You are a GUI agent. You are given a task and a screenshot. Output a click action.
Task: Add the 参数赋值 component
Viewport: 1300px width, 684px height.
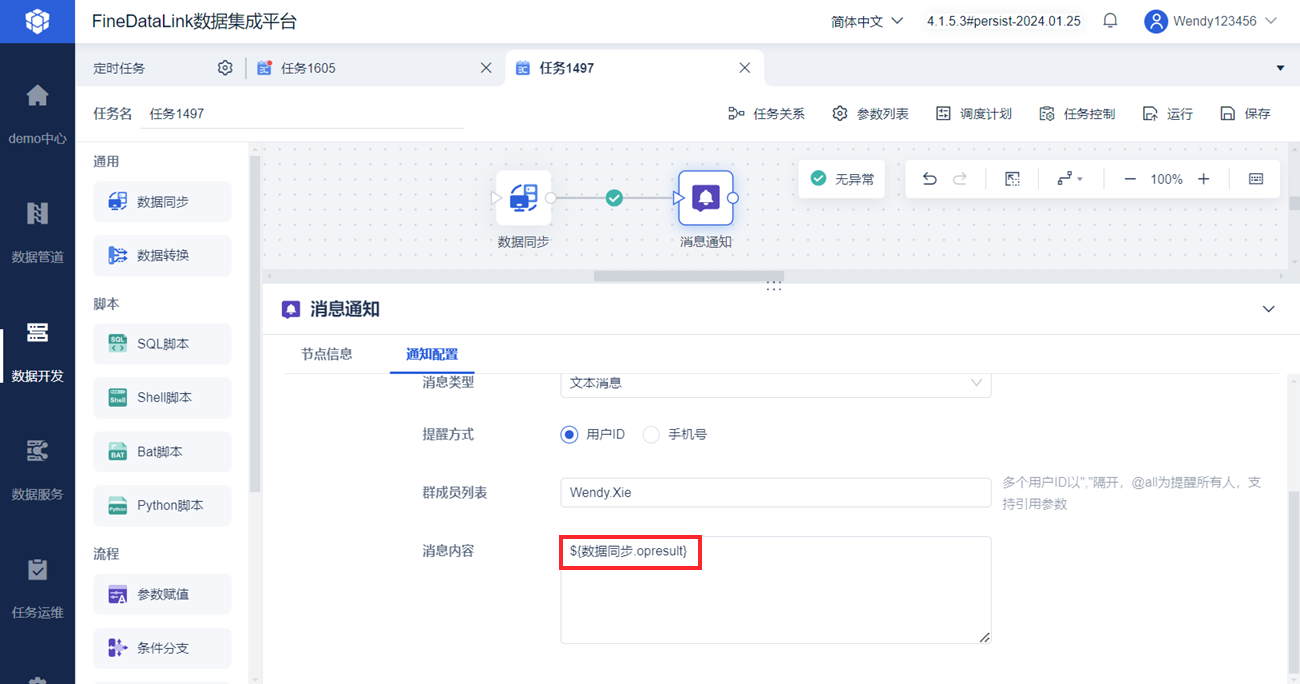(x=162, y=594)
